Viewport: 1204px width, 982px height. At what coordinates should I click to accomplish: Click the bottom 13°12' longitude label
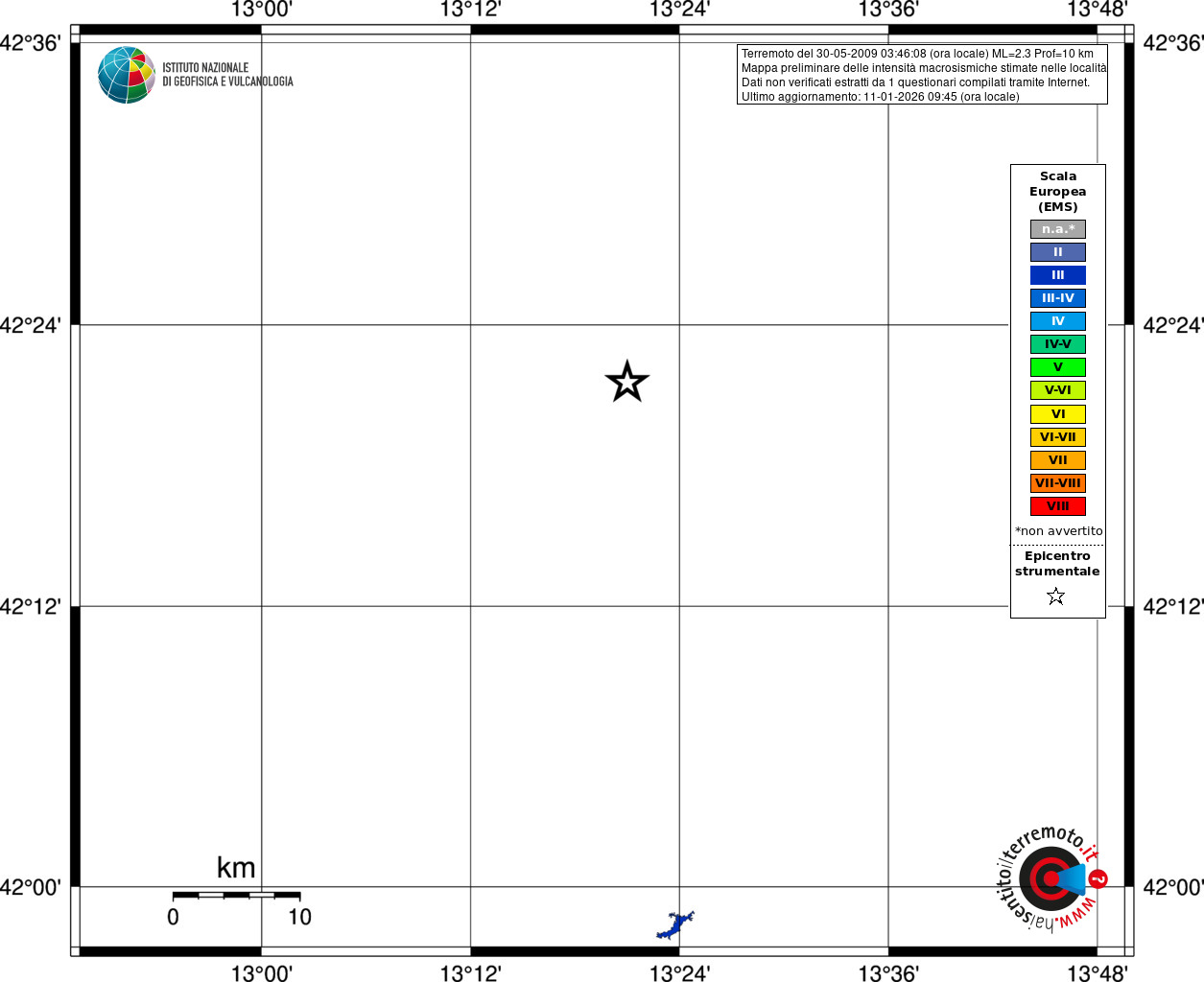pyautogui.click(x=470, y=973)
